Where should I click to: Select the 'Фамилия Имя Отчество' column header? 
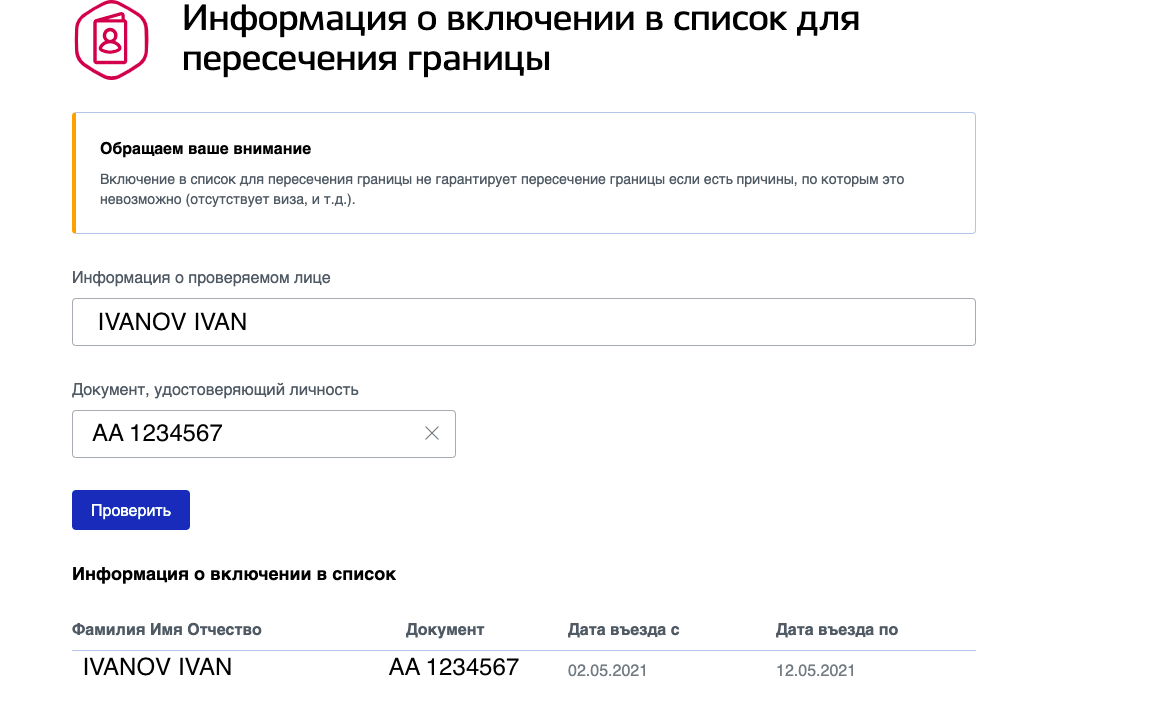(x=167, y=630)
